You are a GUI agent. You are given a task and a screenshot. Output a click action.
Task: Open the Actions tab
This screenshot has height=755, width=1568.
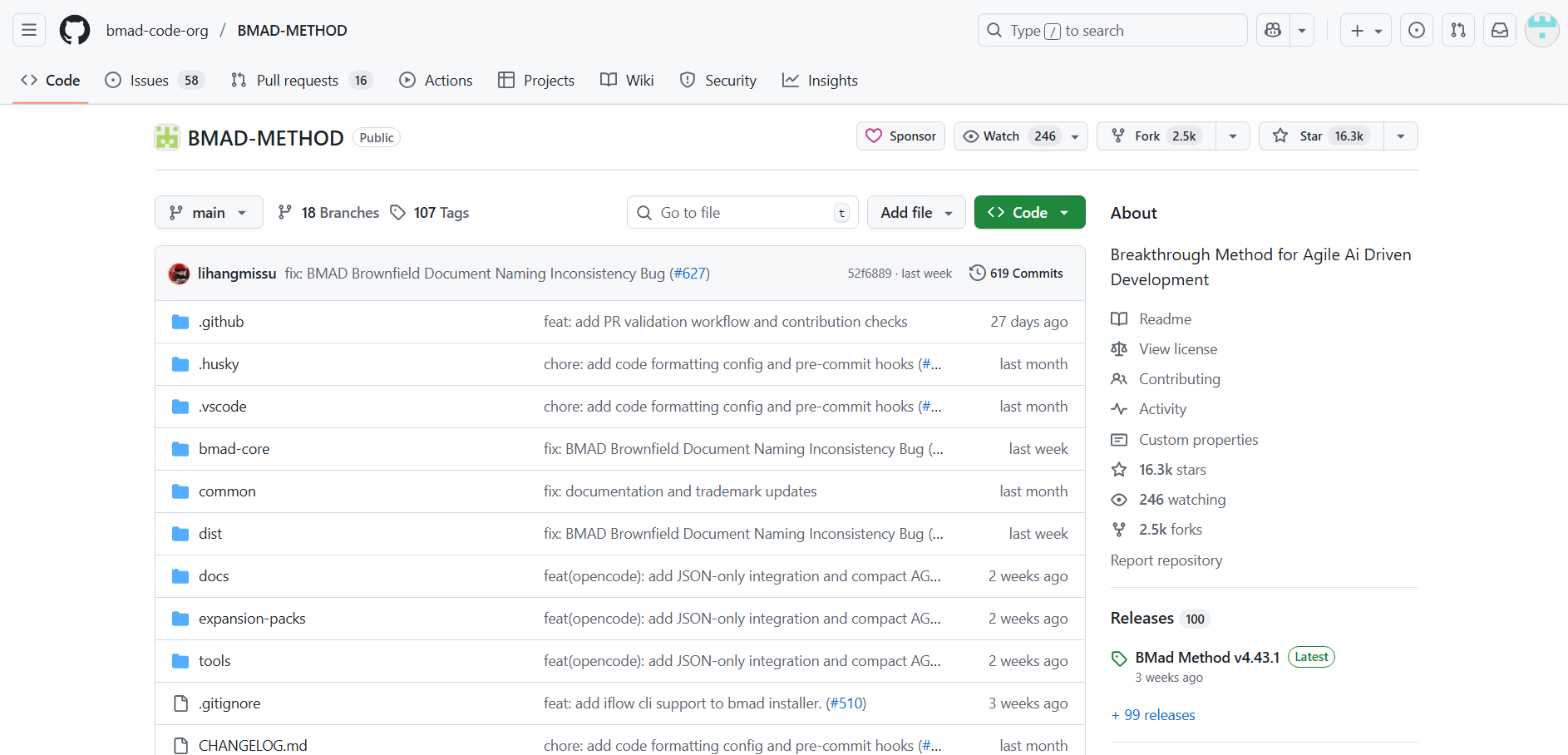(436, 81)
